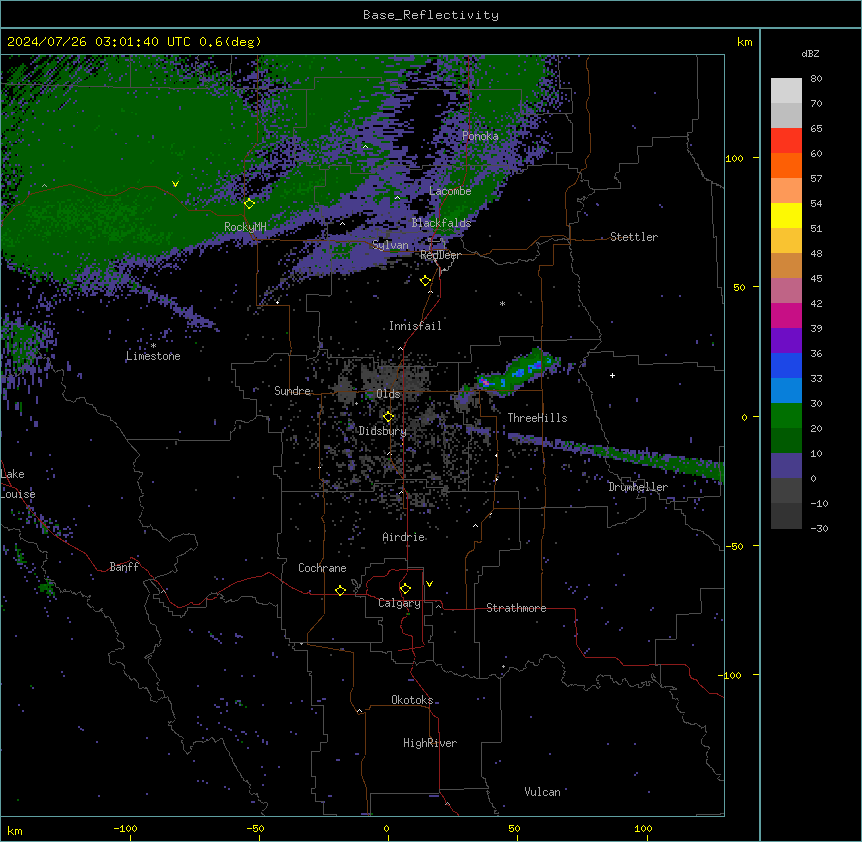
Task: Click the Didsbury city label
Action: pos(382,431)
